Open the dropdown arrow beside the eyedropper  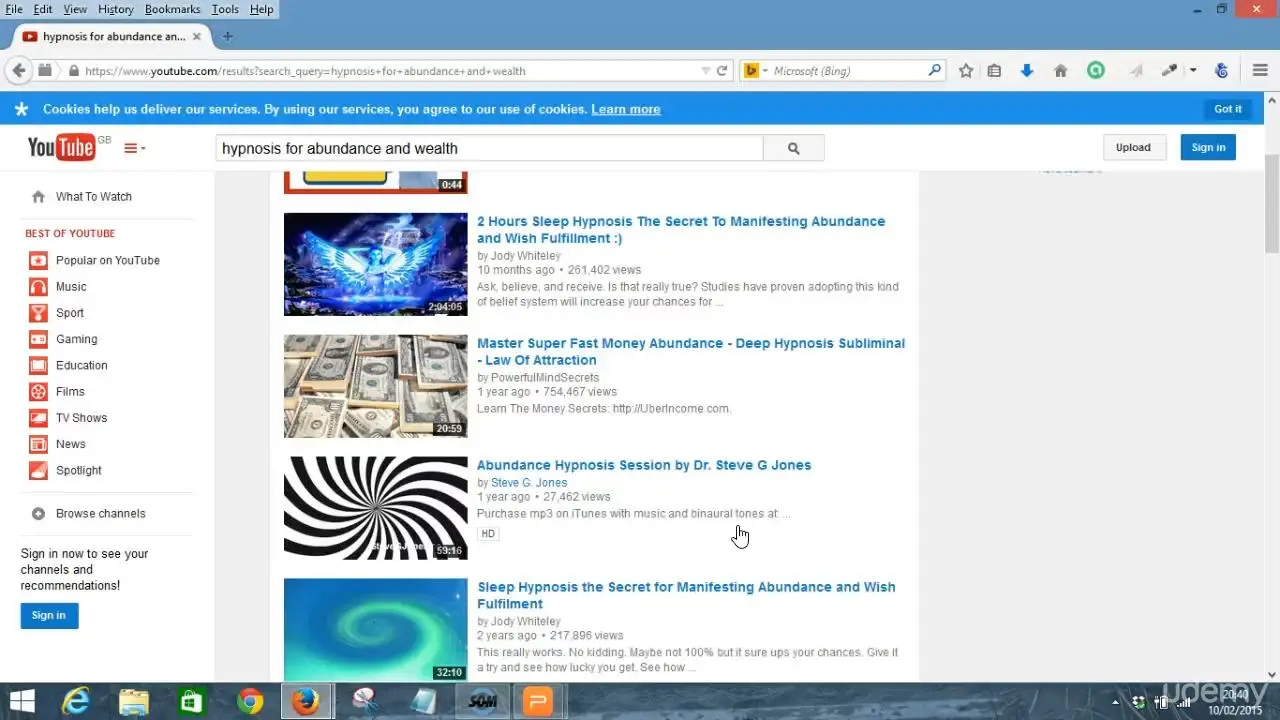[1193, 71]
